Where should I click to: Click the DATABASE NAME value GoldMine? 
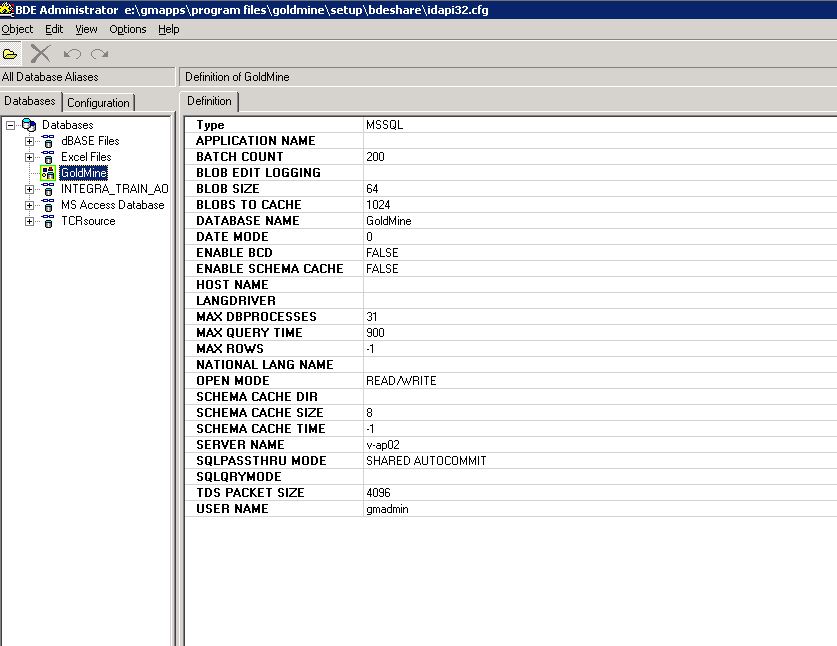tap(389, 220)
